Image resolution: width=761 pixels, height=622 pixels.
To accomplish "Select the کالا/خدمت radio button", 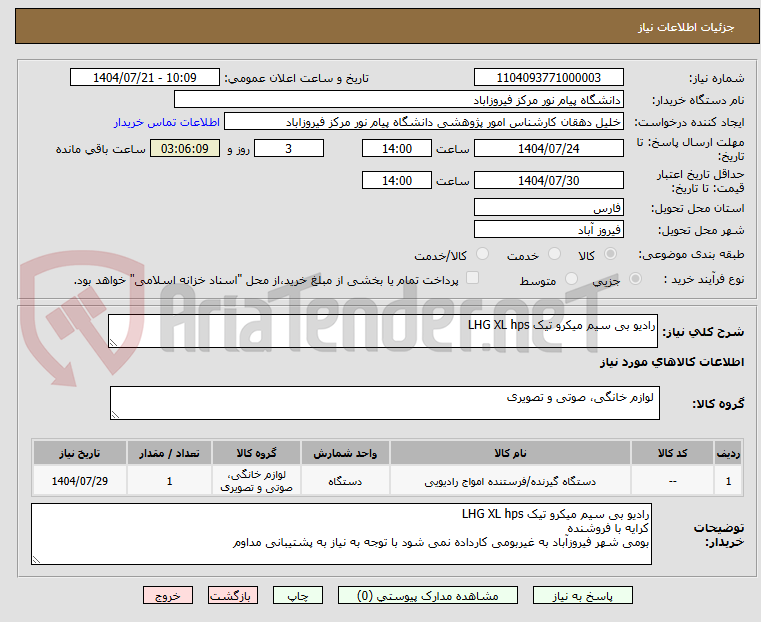I will (x=482, y=254).
